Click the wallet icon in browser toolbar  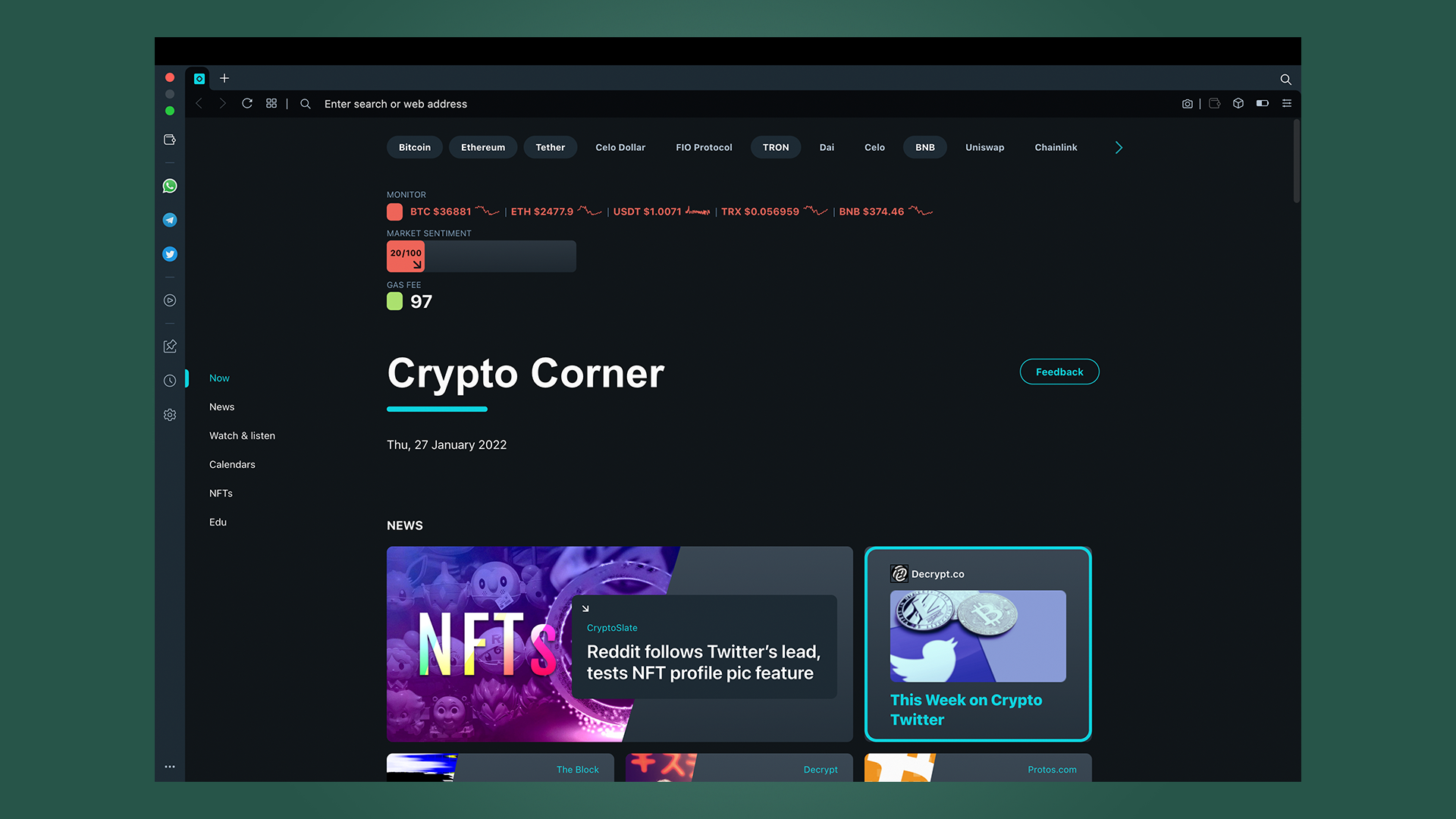(1215, 103)
